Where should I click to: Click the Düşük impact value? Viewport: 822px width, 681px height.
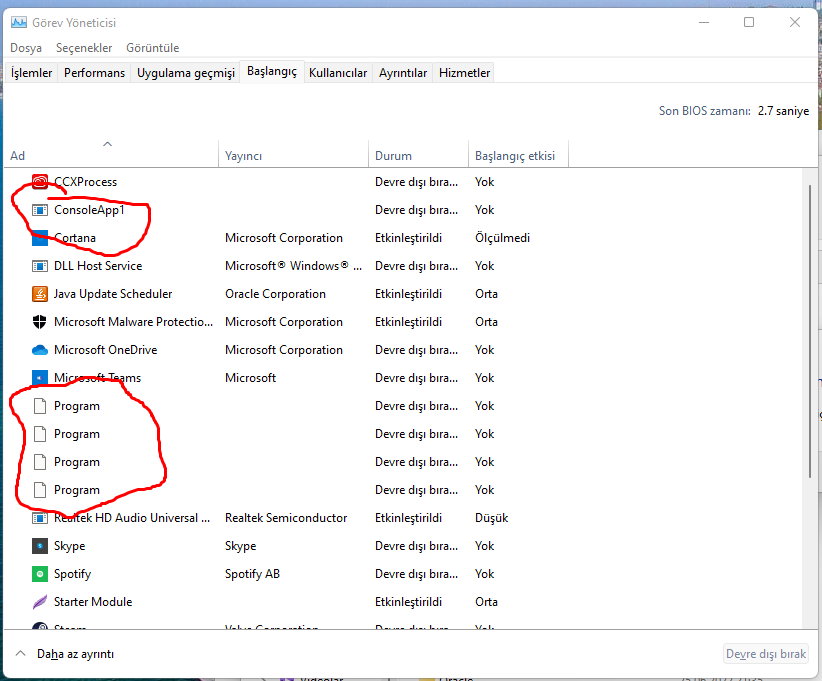coord(492,518)
